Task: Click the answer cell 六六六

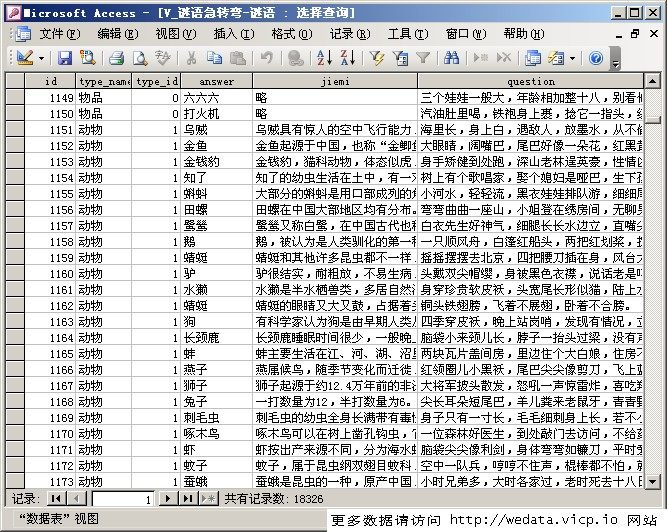Action: pyautogui.click(x=217, y=97)
